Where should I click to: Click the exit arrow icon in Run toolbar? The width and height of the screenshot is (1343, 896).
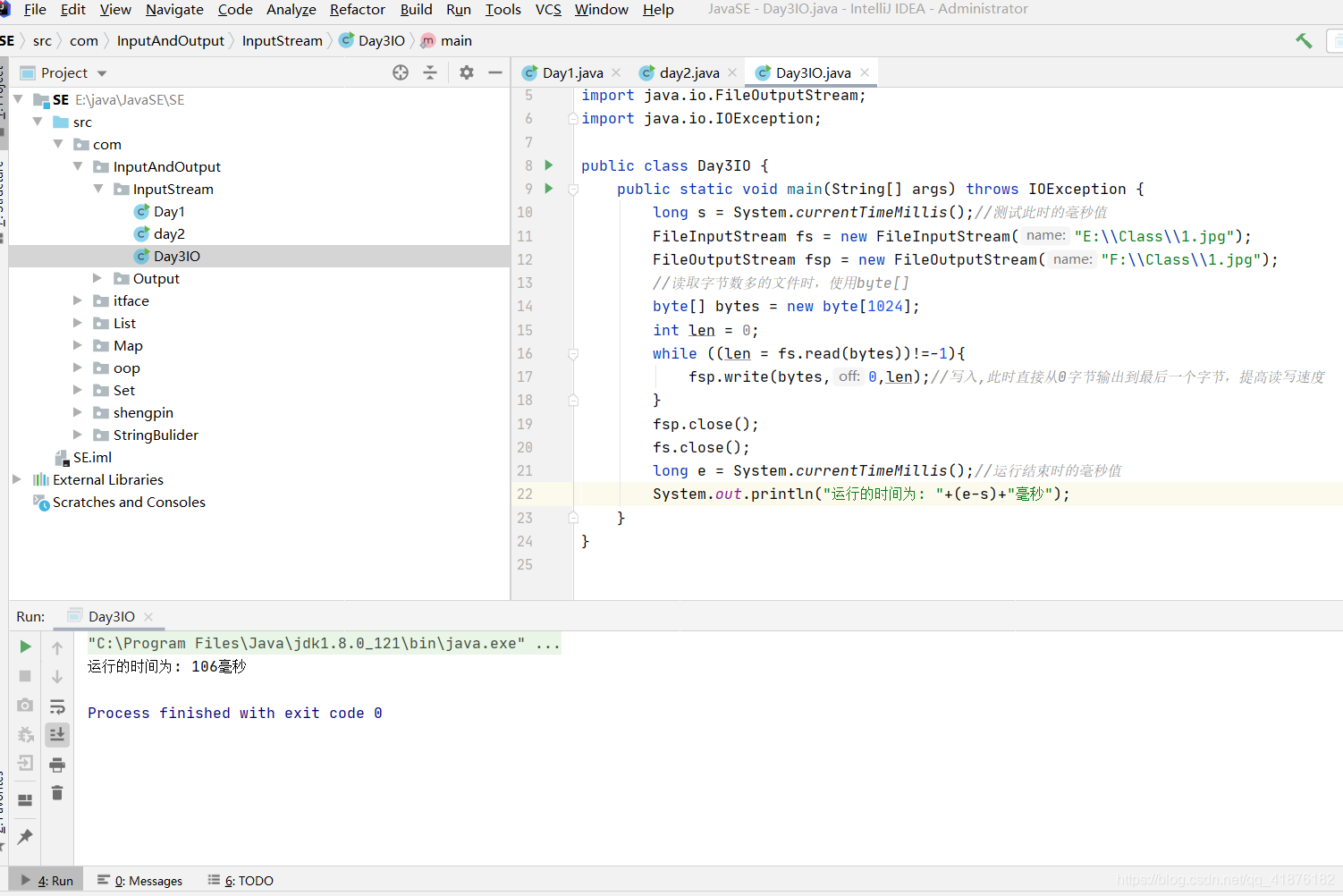pos(25,764)
